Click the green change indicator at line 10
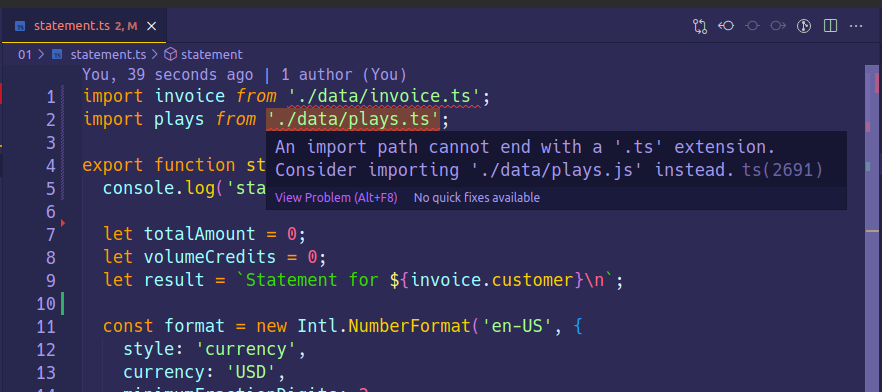The width and height of the screenshot is (882, 392). coord(62,304)
